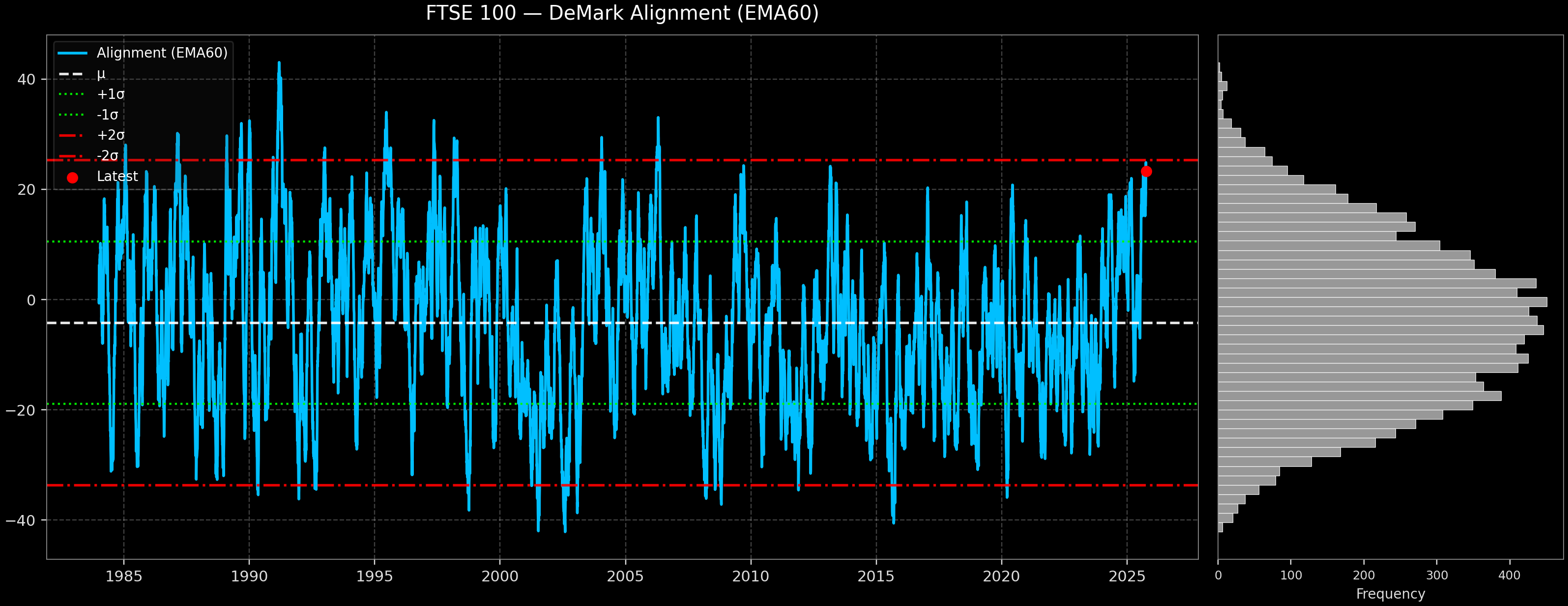Click the 1991 peak of alignment line

279,63
